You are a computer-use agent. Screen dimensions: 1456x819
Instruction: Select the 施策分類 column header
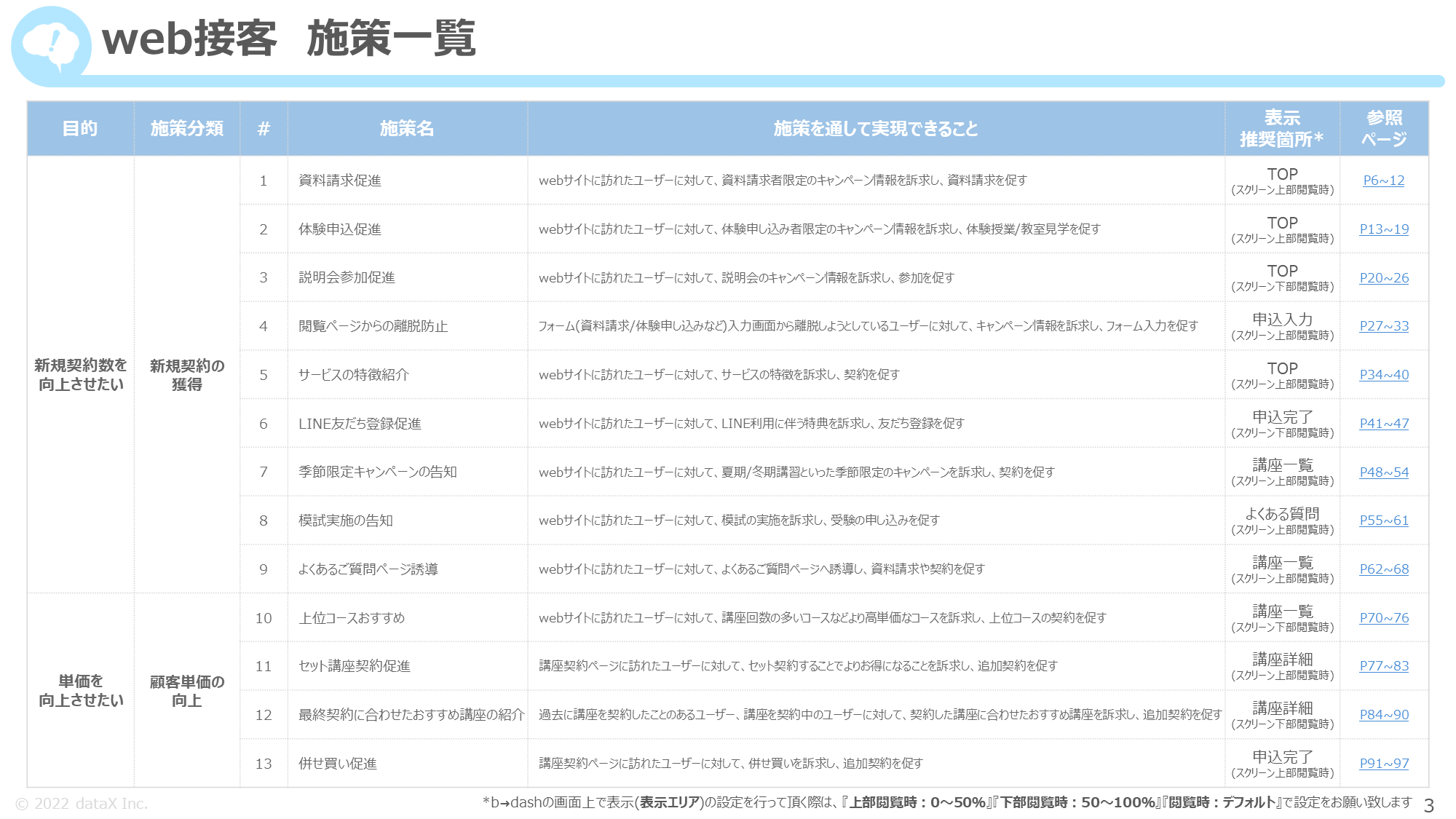coord(187,129)
